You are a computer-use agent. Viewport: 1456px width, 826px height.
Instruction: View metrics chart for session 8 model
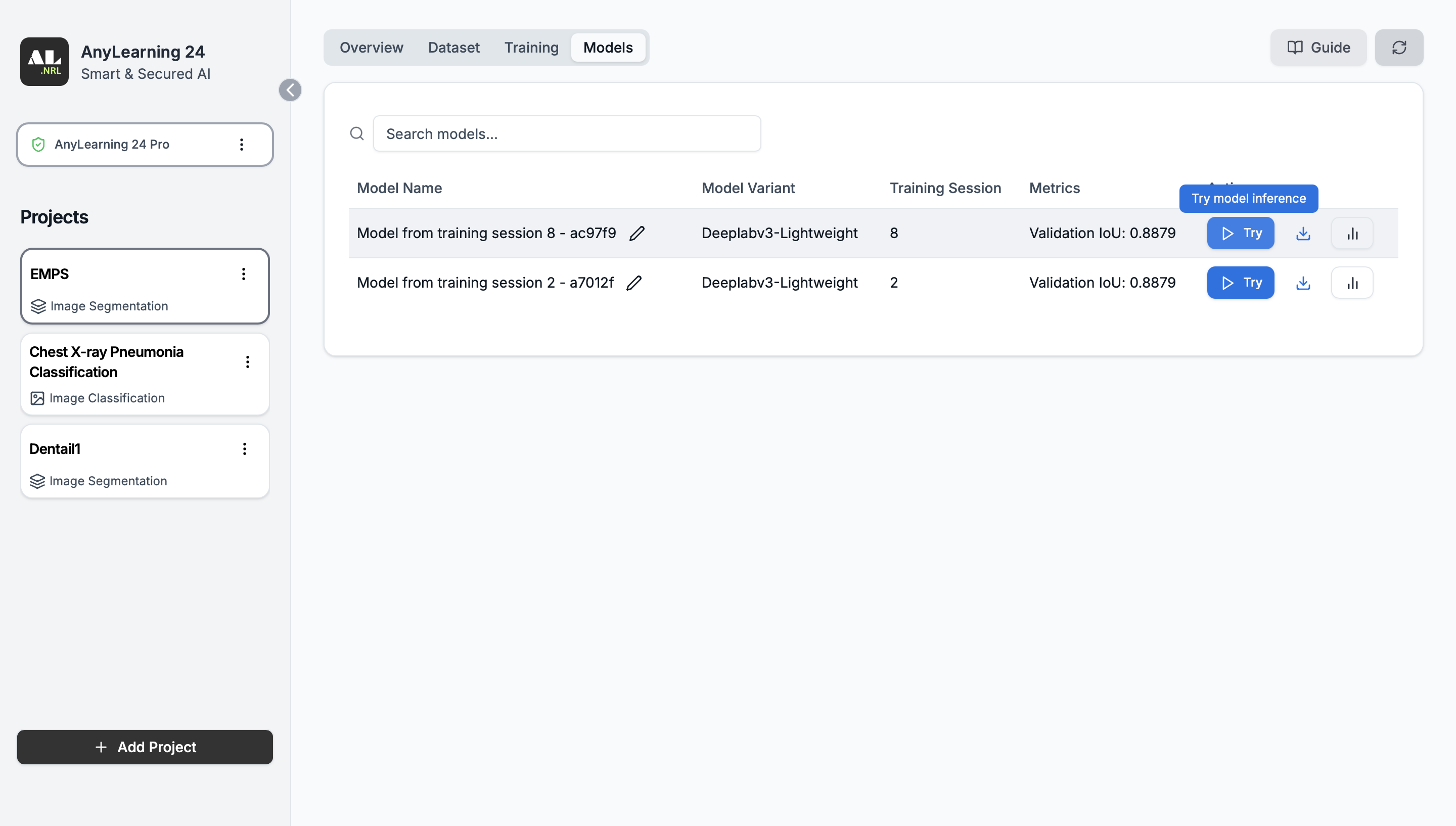(1352, 233)
